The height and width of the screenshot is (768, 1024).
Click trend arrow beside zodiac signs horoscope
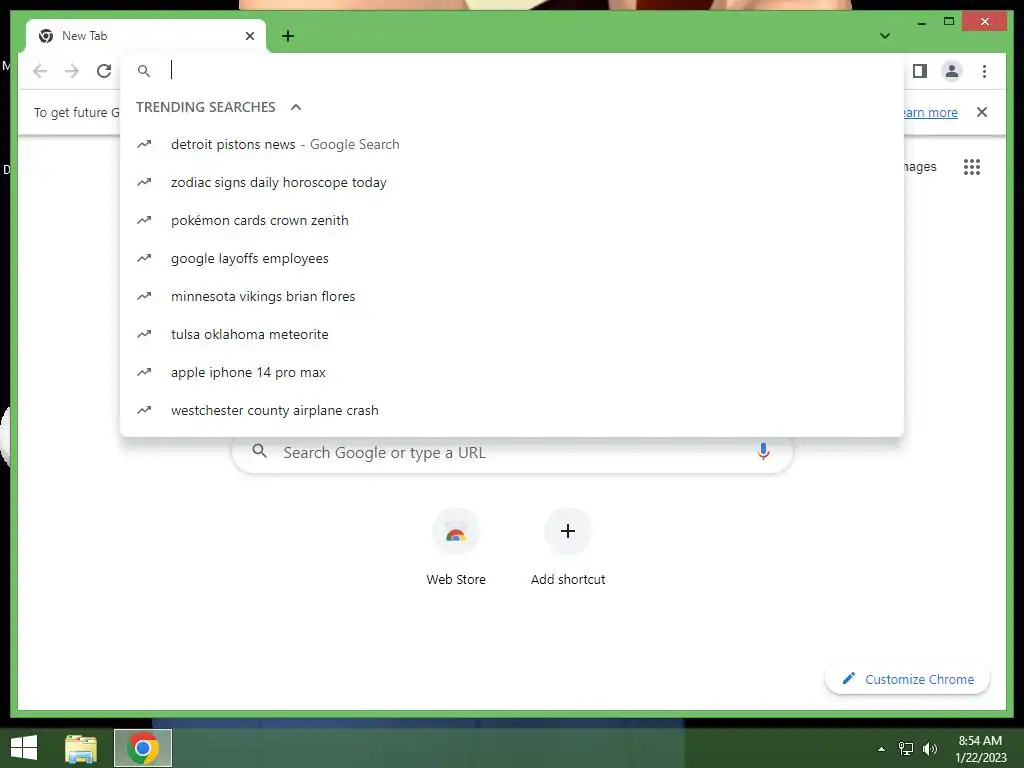(144, 182)
